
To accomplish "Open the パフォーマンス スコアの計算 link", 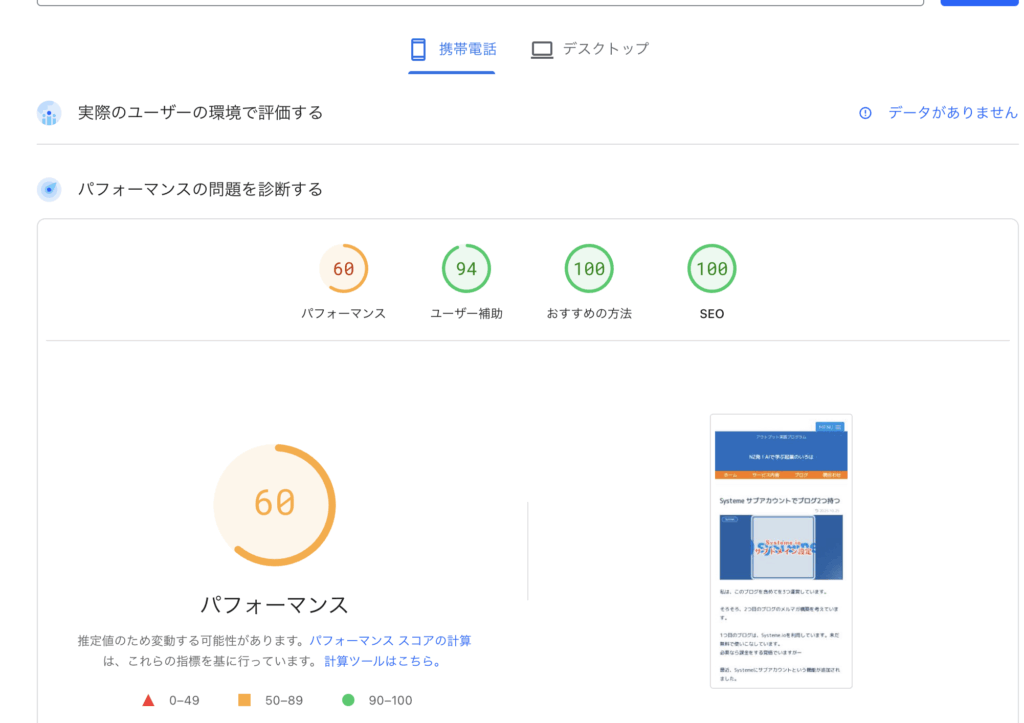I will click(390, 641).
